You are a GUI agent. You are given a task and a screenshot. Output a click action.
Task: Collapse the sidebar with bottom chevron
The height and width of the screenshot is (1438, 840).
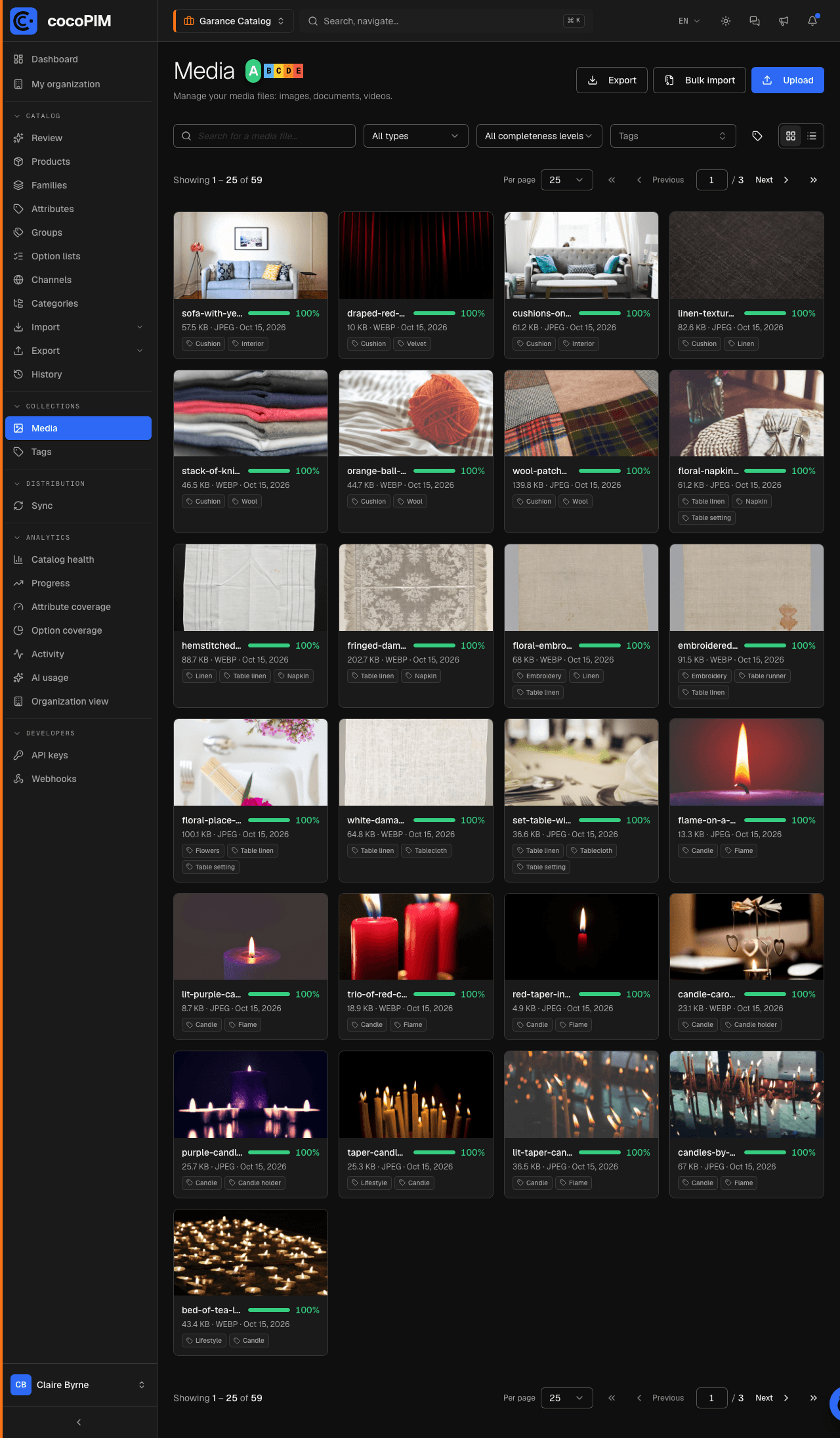(79, 1422)
